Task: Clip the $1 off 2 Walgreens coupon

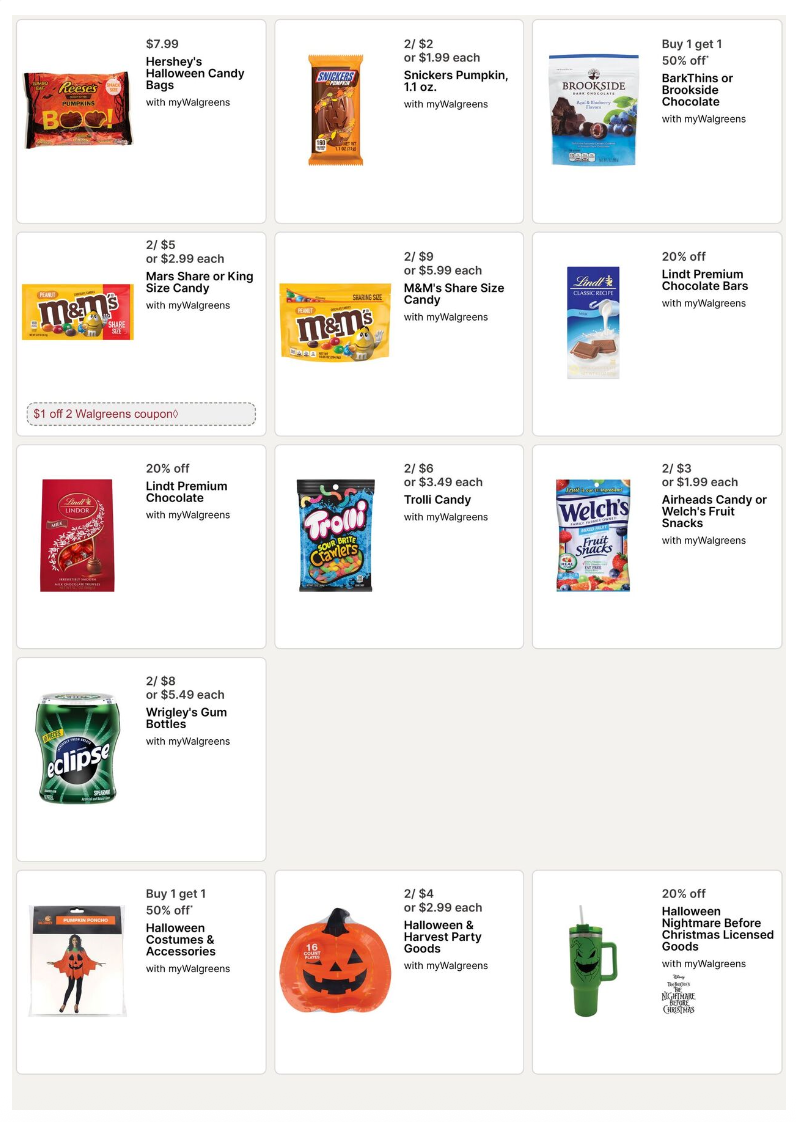Action: [141, 414]
